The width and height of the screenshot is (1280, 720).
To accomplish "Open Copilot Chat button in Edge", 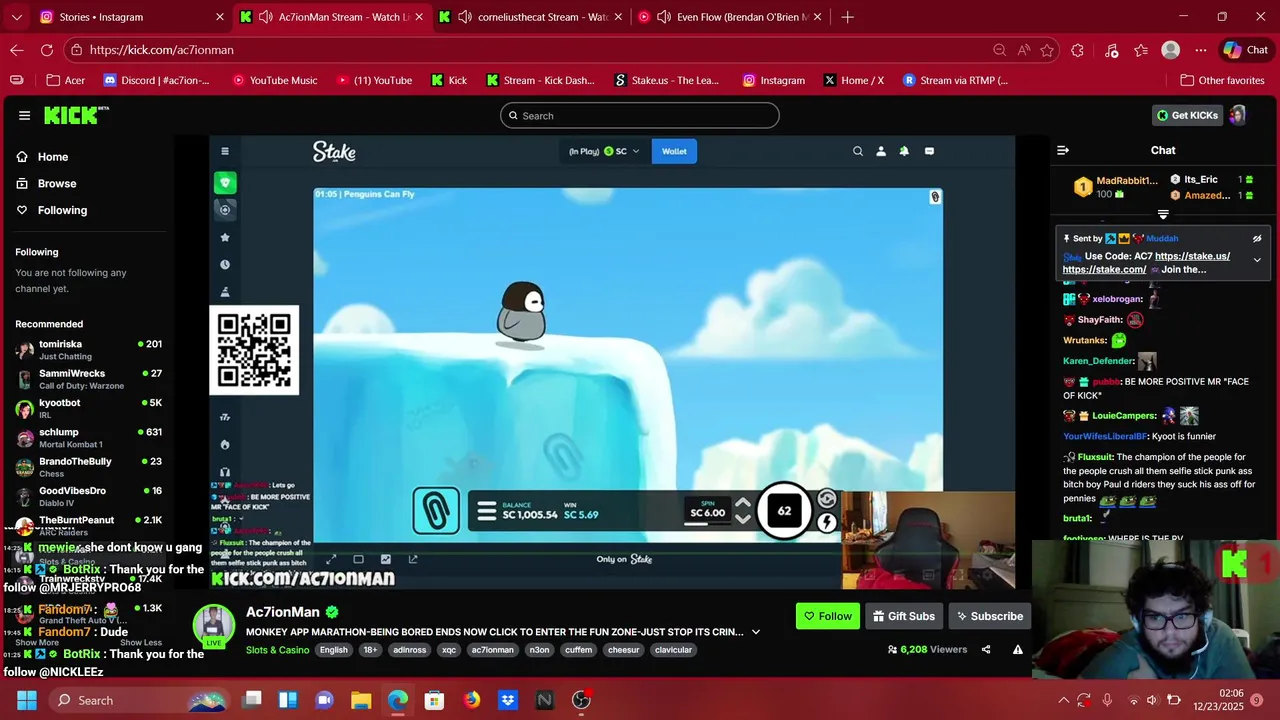I will coord(1245,50).
